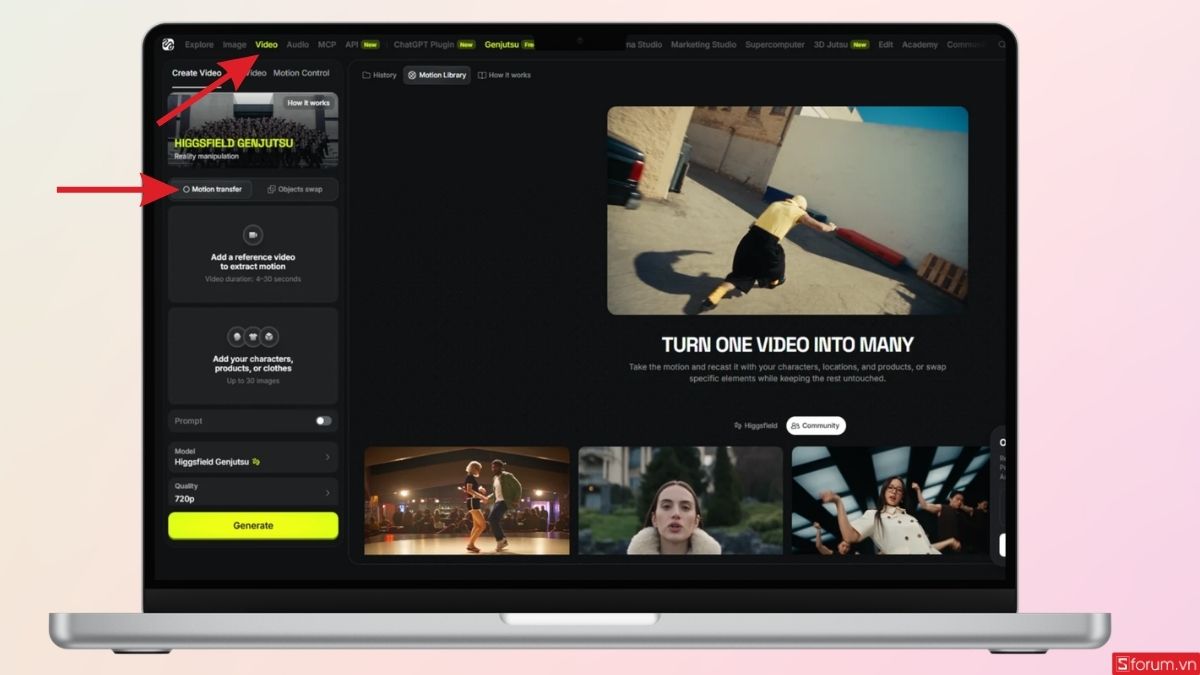Viewport: 1200px width, 675px height.
Task: Click the t-shirt clothes icon
Action: (x=253, y=337)
